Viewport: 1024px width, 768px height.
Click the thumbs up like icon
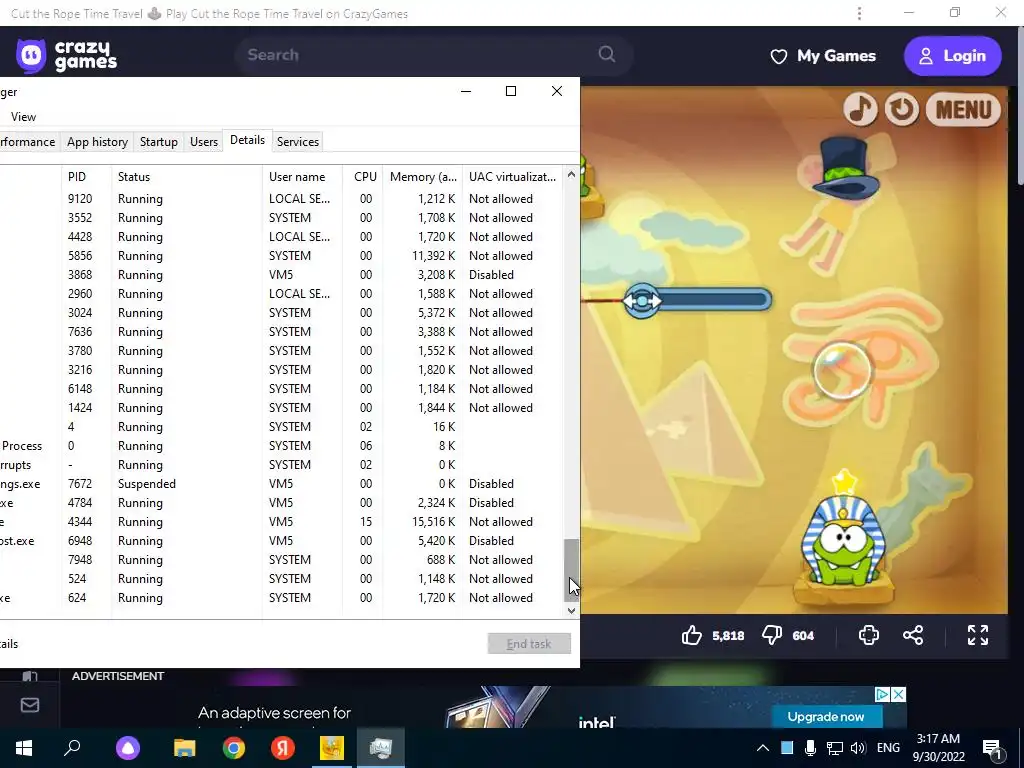click(692, 635)
